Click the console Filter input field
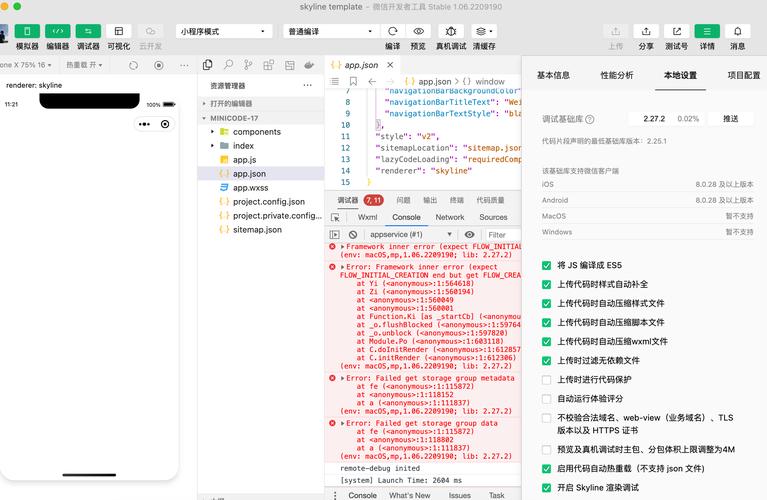Viewport: 767px width, 500px height. tap(503, 235)
